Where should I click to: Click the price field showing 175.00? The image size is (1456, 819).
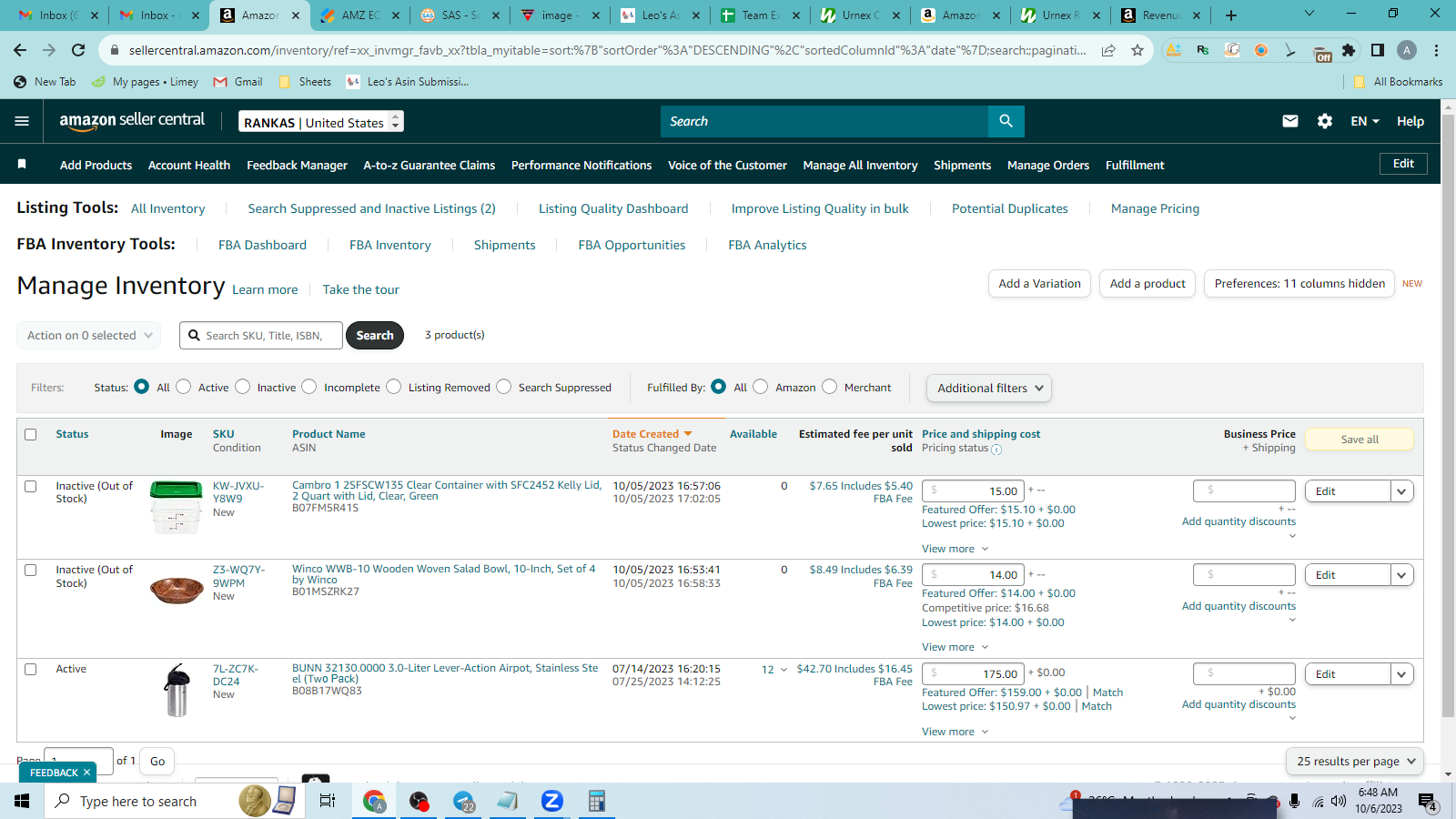tap(973, 674)
